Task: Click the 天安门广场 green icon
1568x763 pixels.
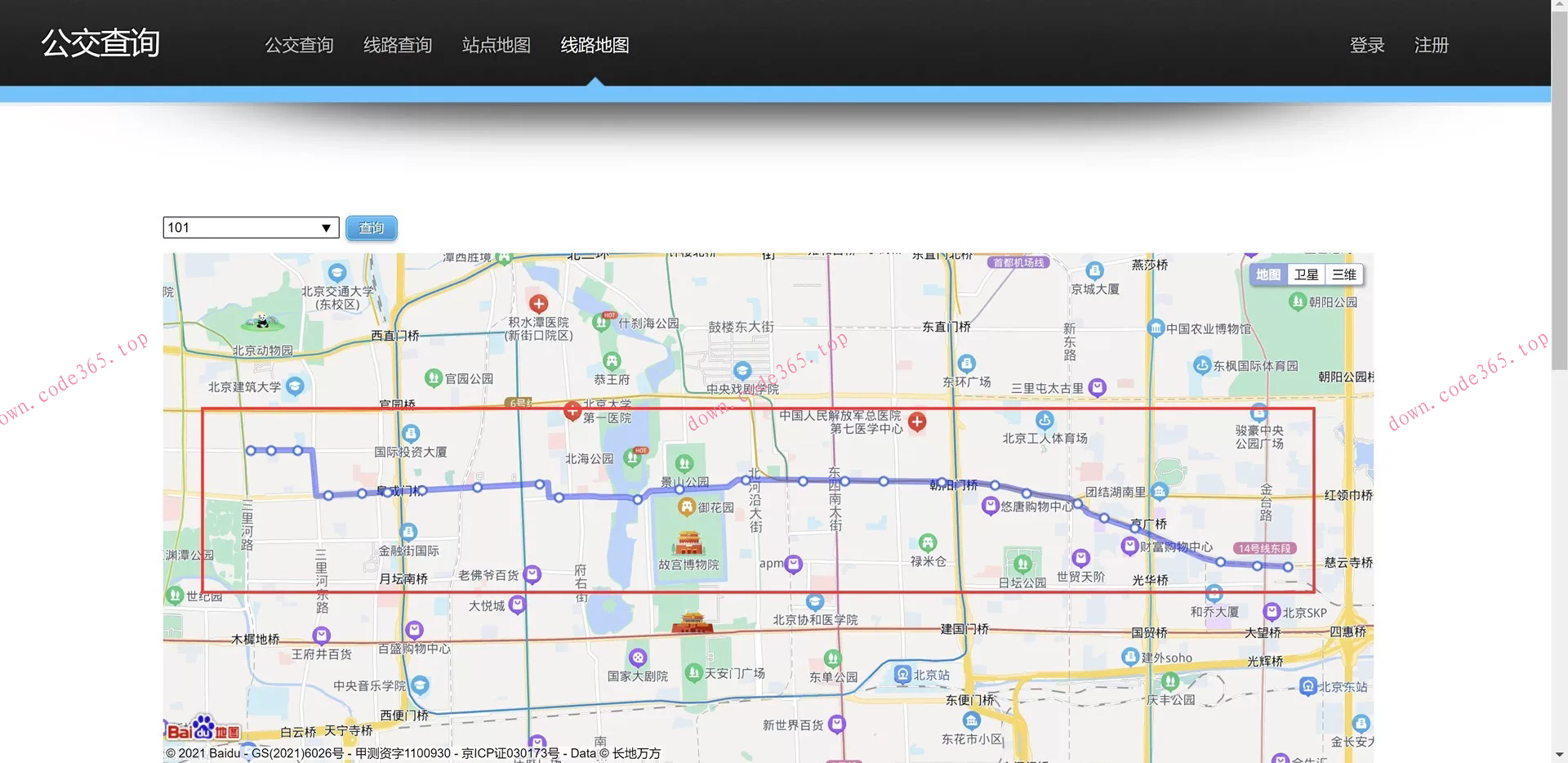Action: (x=693, y=672)
